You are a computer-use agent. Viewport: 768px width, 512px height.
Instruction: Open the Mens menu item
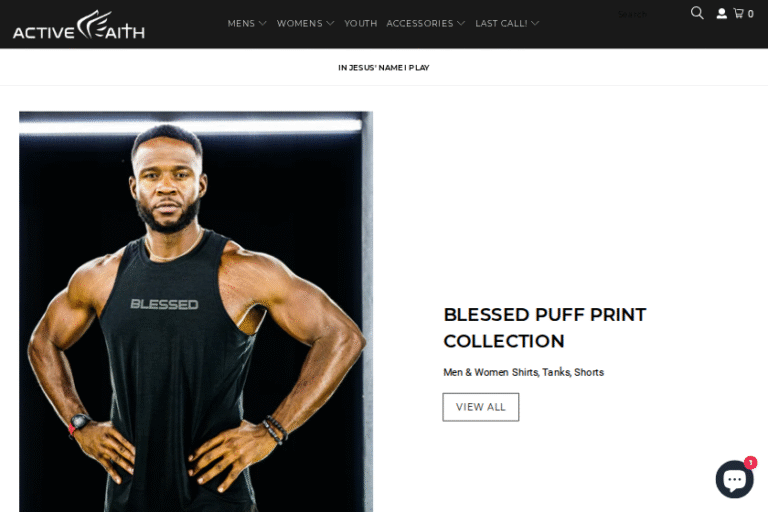pyautogui.click(x=241, y=23)
